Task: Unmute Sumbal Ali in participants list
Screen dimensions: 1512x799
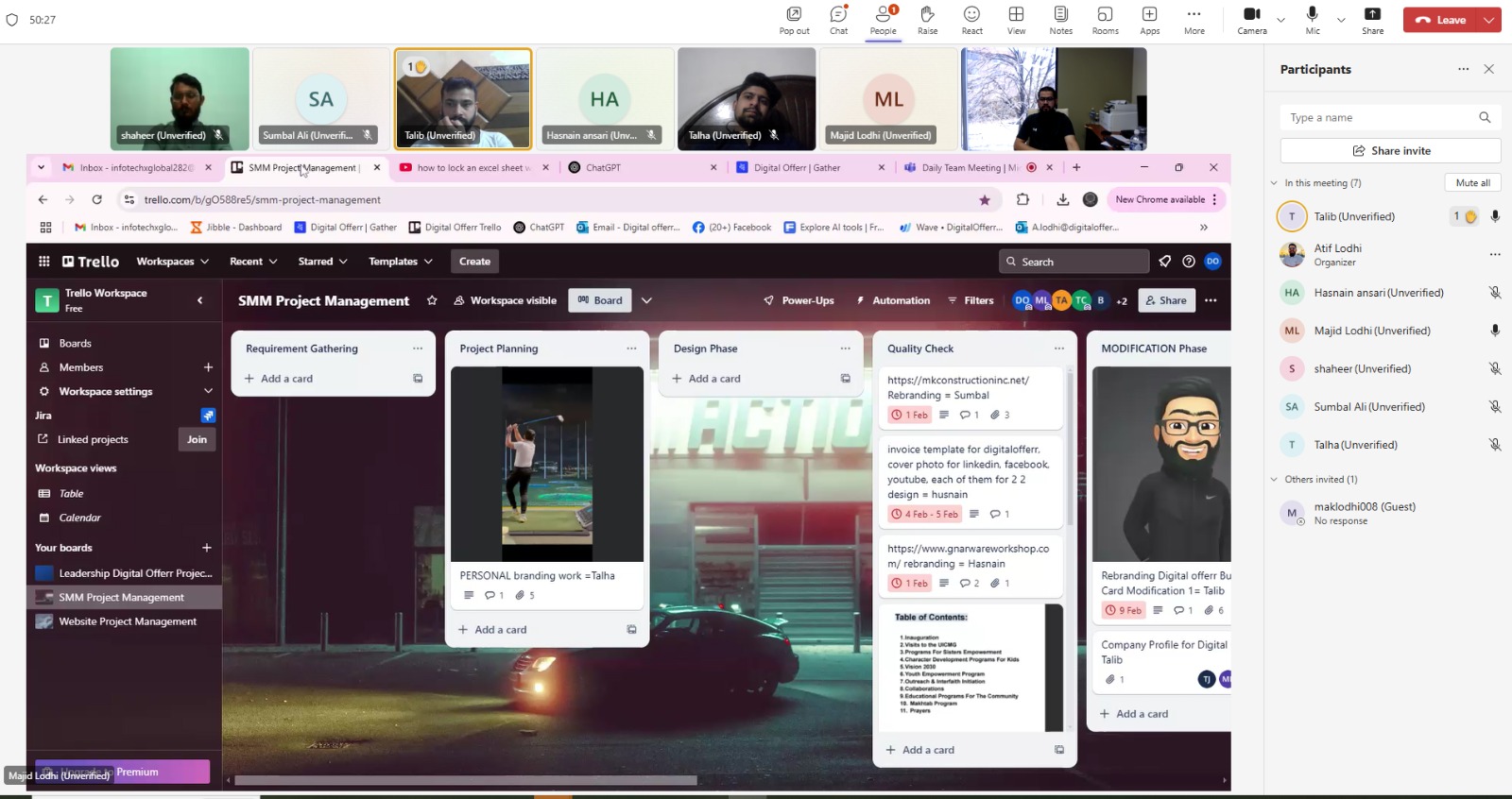Action: [1495, 407]
